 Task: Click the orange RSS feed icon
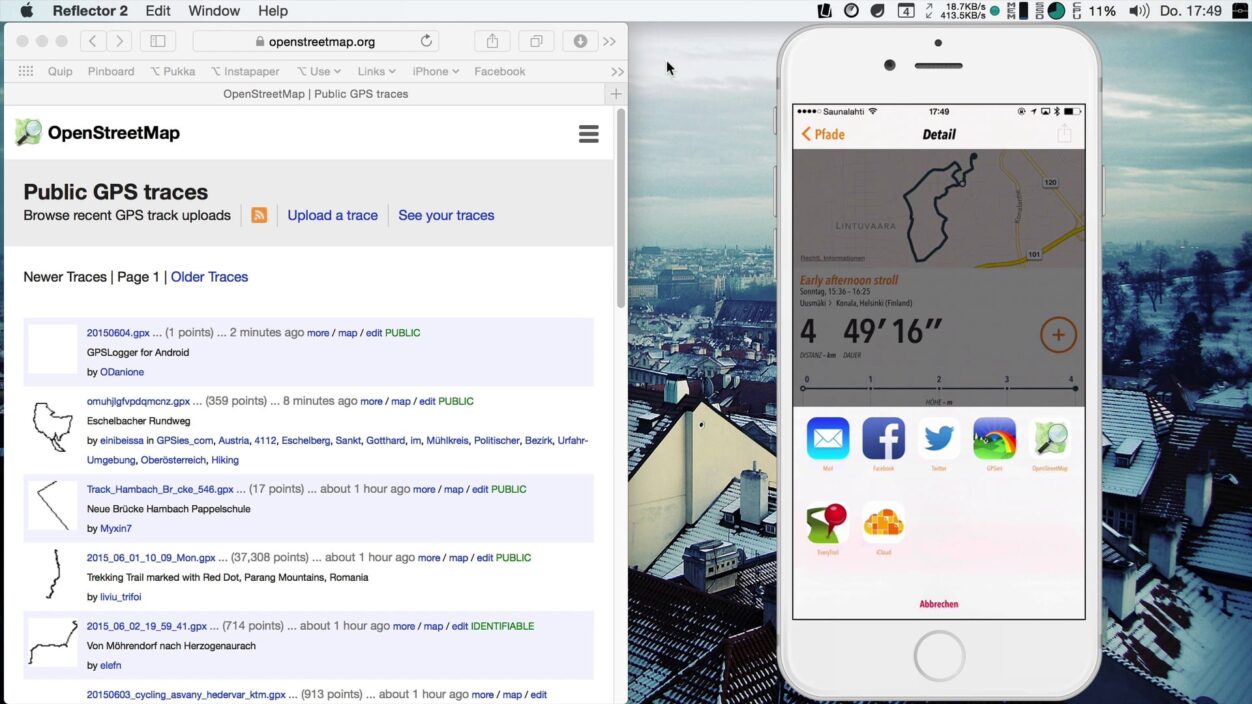259,215
